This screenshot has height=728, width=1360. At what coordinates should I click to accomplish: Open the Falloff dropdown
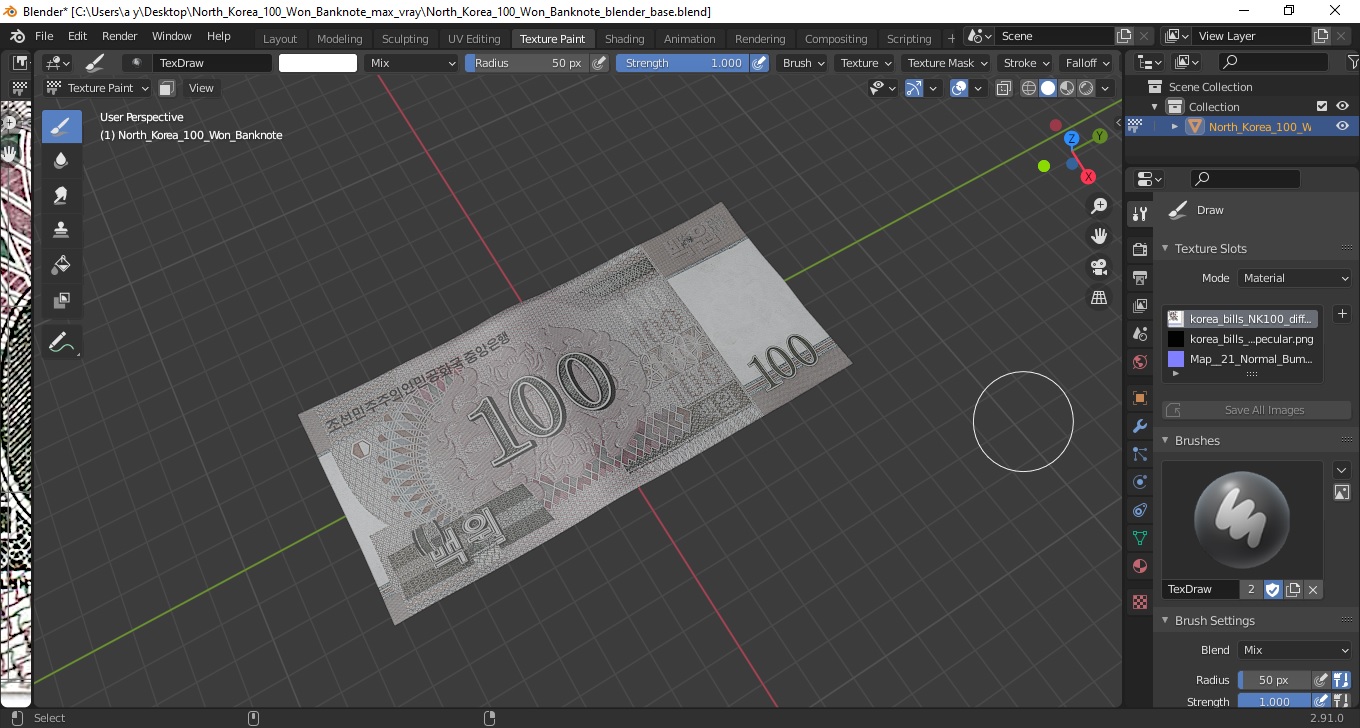(1087, 63)
